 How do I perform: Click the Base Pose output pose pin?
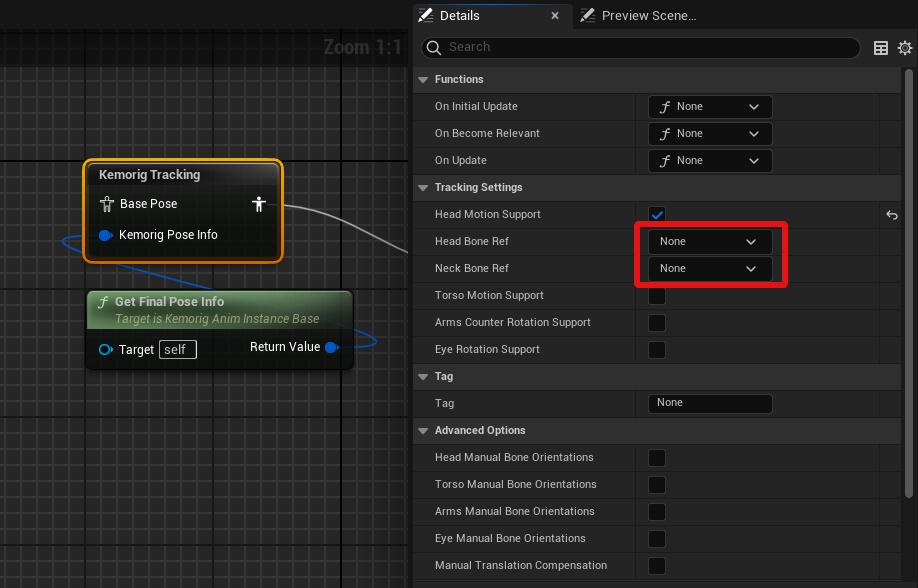coord(259,204)
